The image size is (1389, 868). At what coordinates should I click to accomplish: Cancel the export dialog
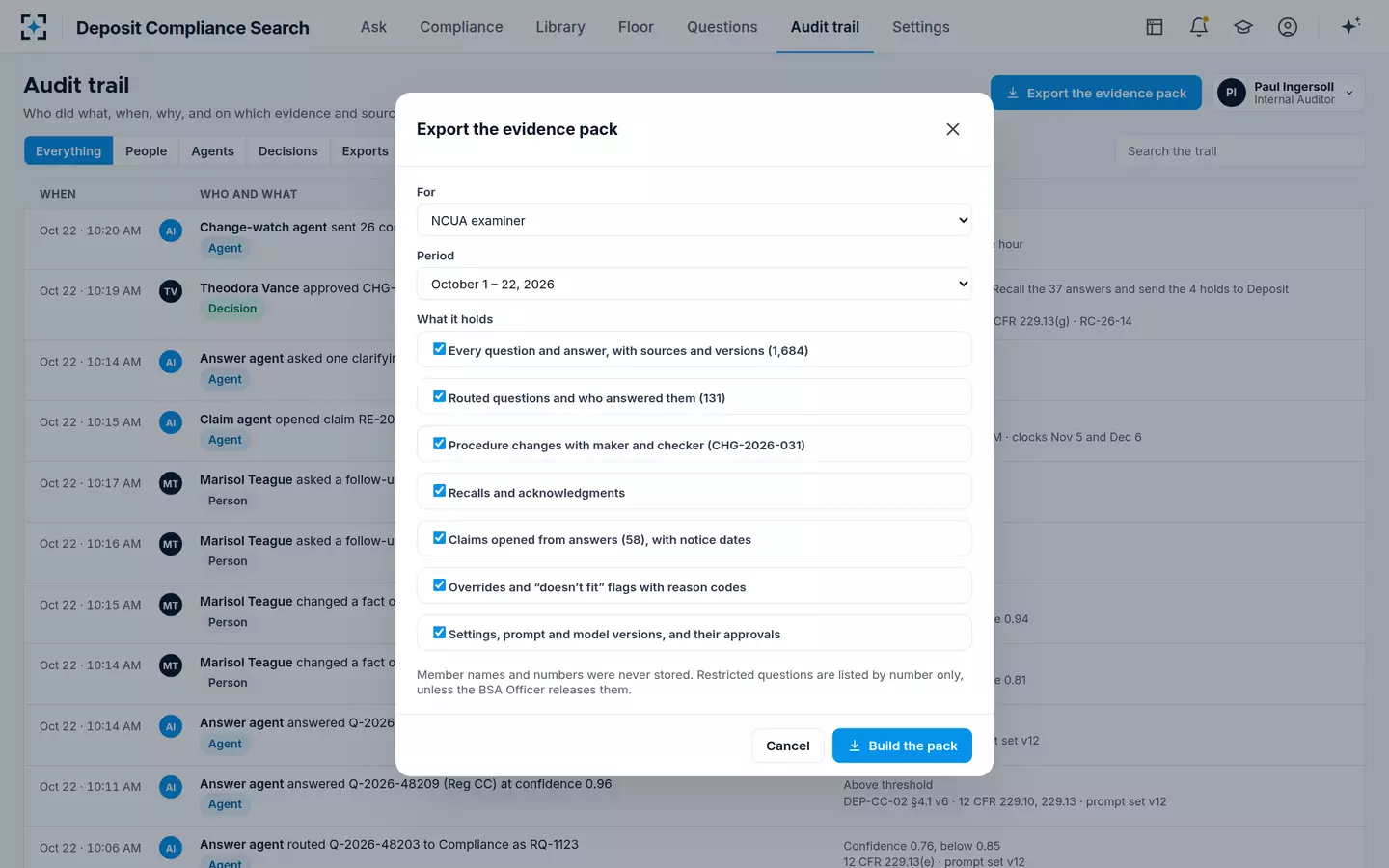tap(788, 746)
